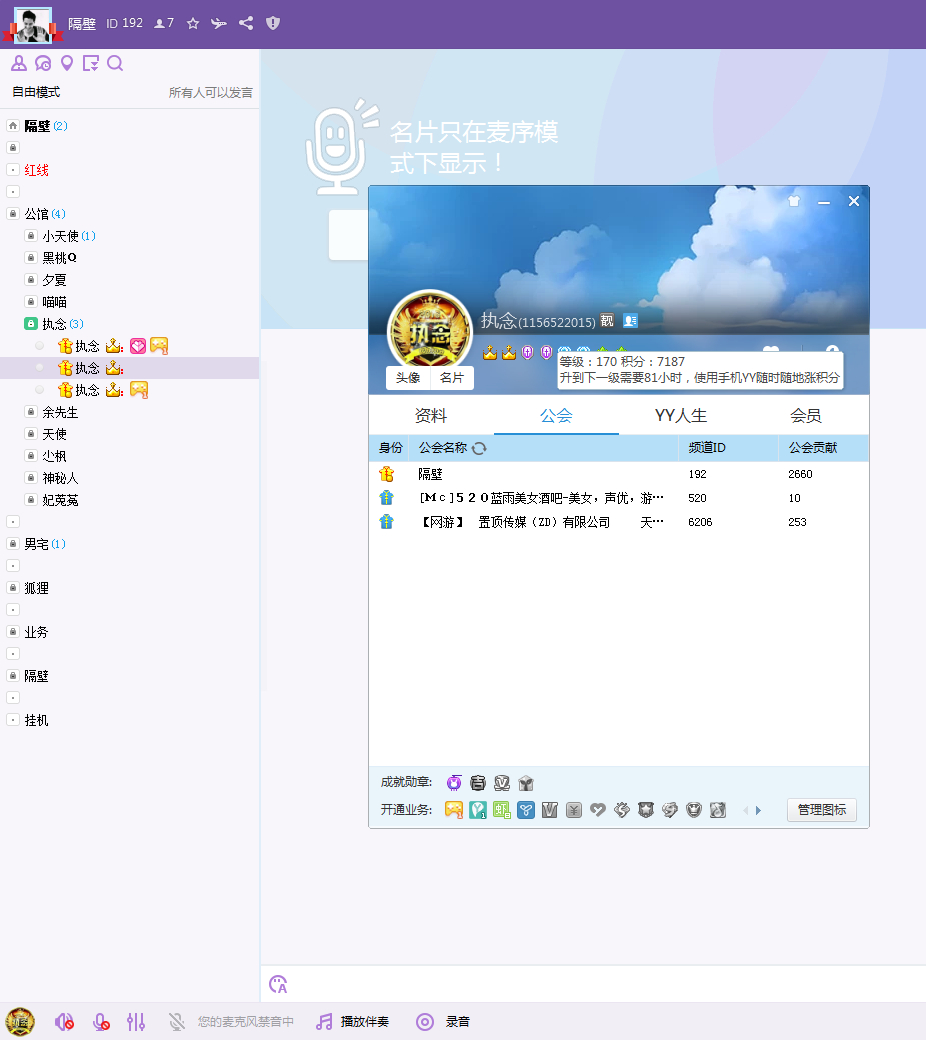Click the refresh icon next to 公会名称

(479, 448)
